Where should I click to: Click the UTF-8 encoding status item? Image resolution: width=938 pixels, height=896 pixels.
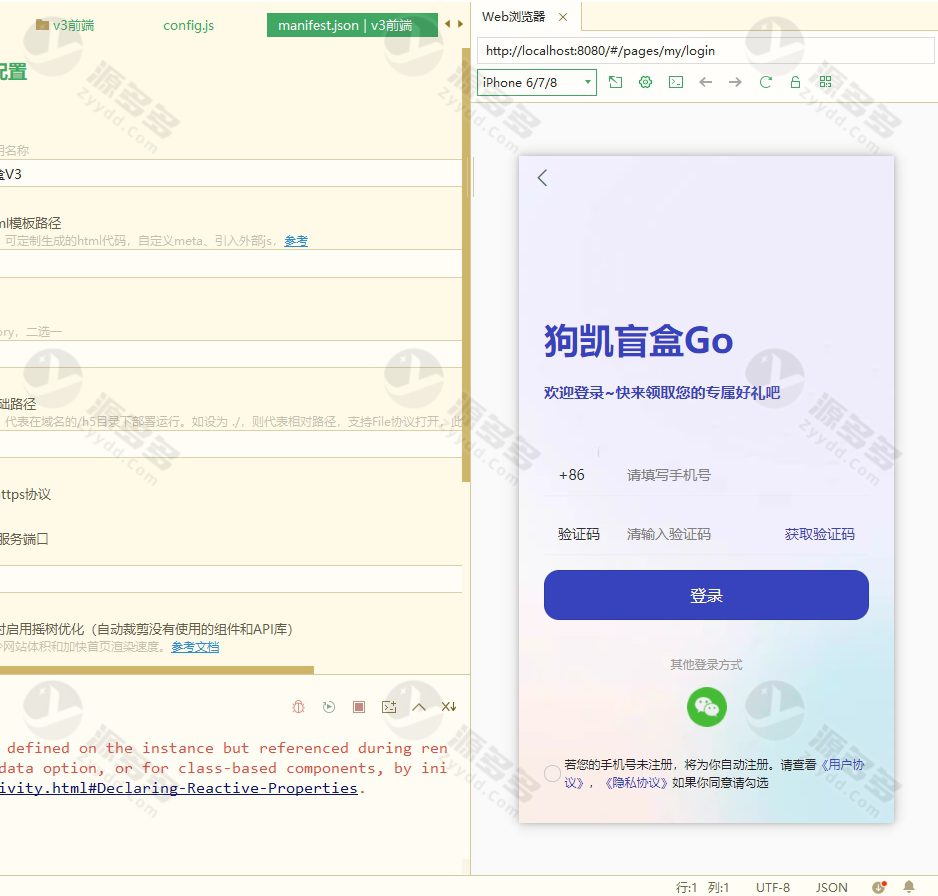click(x=772, y=887)
